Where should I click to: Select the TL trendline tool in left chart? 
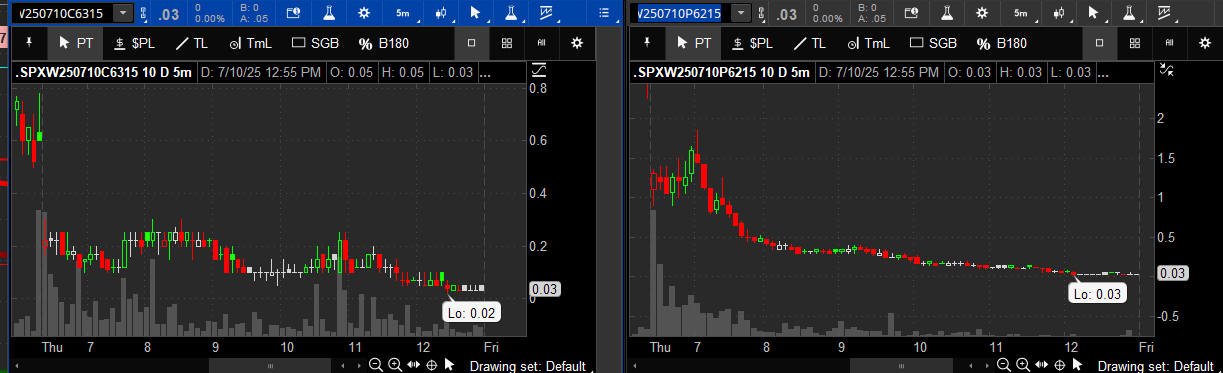click(191, 43)
